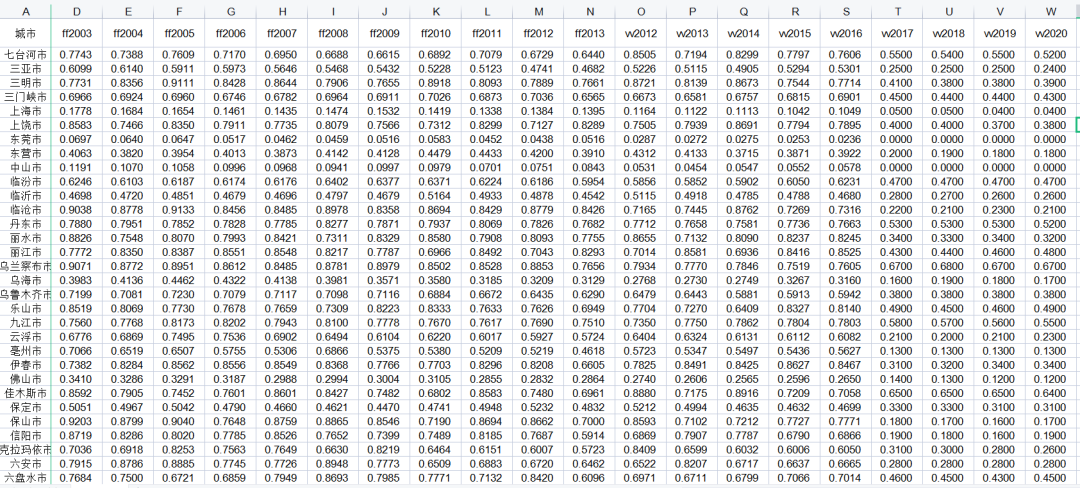
Task: Click the w2012 header cell
Action: 641,33
